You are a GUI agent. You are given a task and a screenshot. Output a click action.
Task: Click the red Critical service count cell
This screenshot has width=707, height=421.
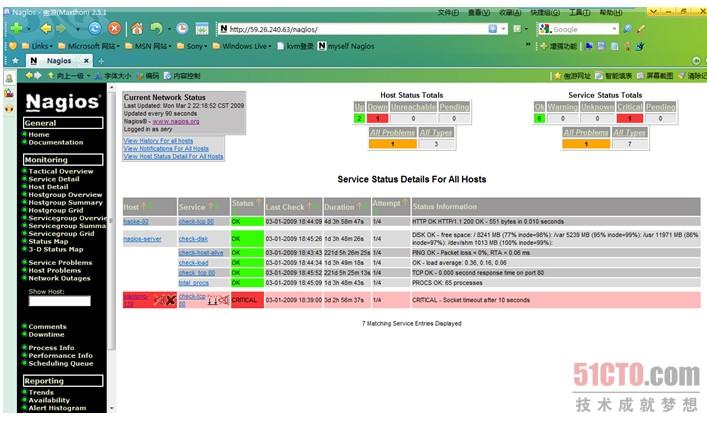click(629, 118)
